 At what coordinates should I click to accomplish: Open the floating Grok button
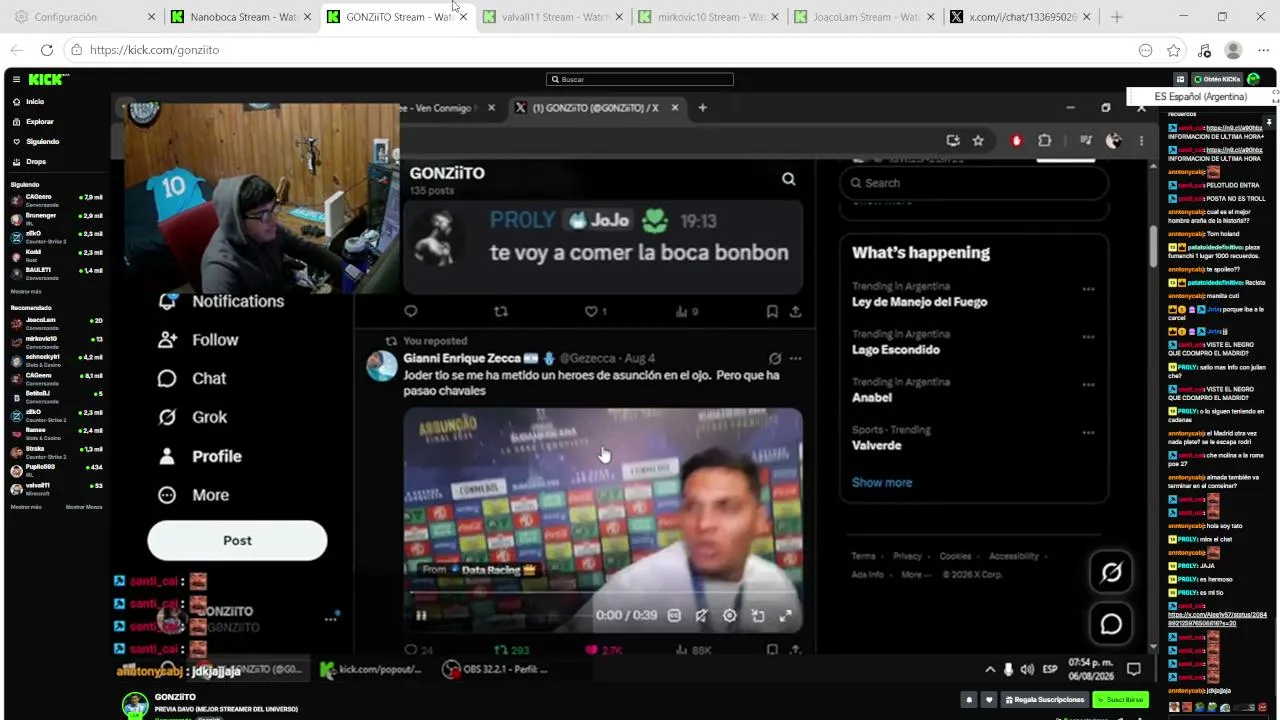[x=1111, y=572]
